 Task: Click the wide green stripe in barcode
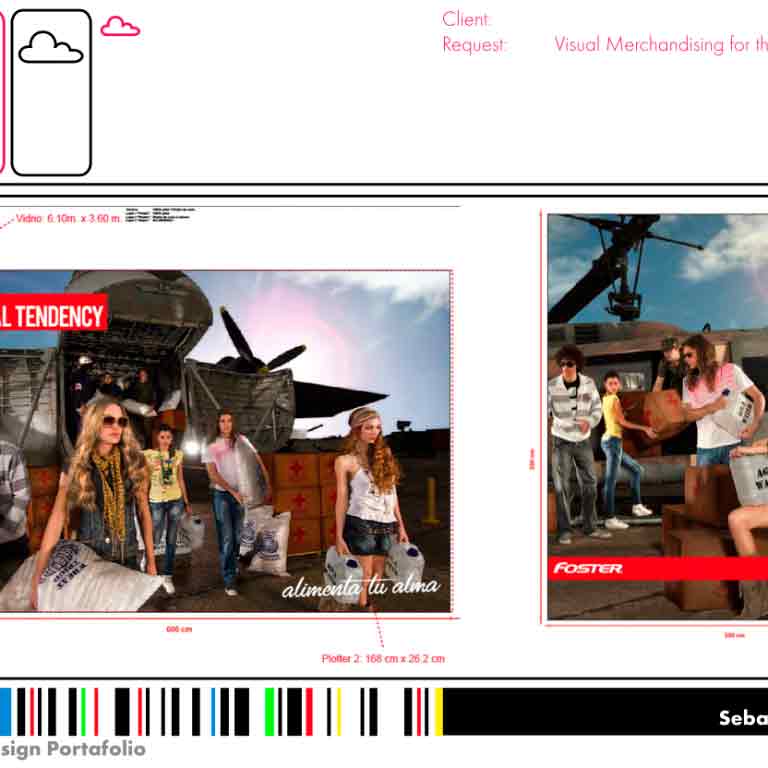coord(269,711)
